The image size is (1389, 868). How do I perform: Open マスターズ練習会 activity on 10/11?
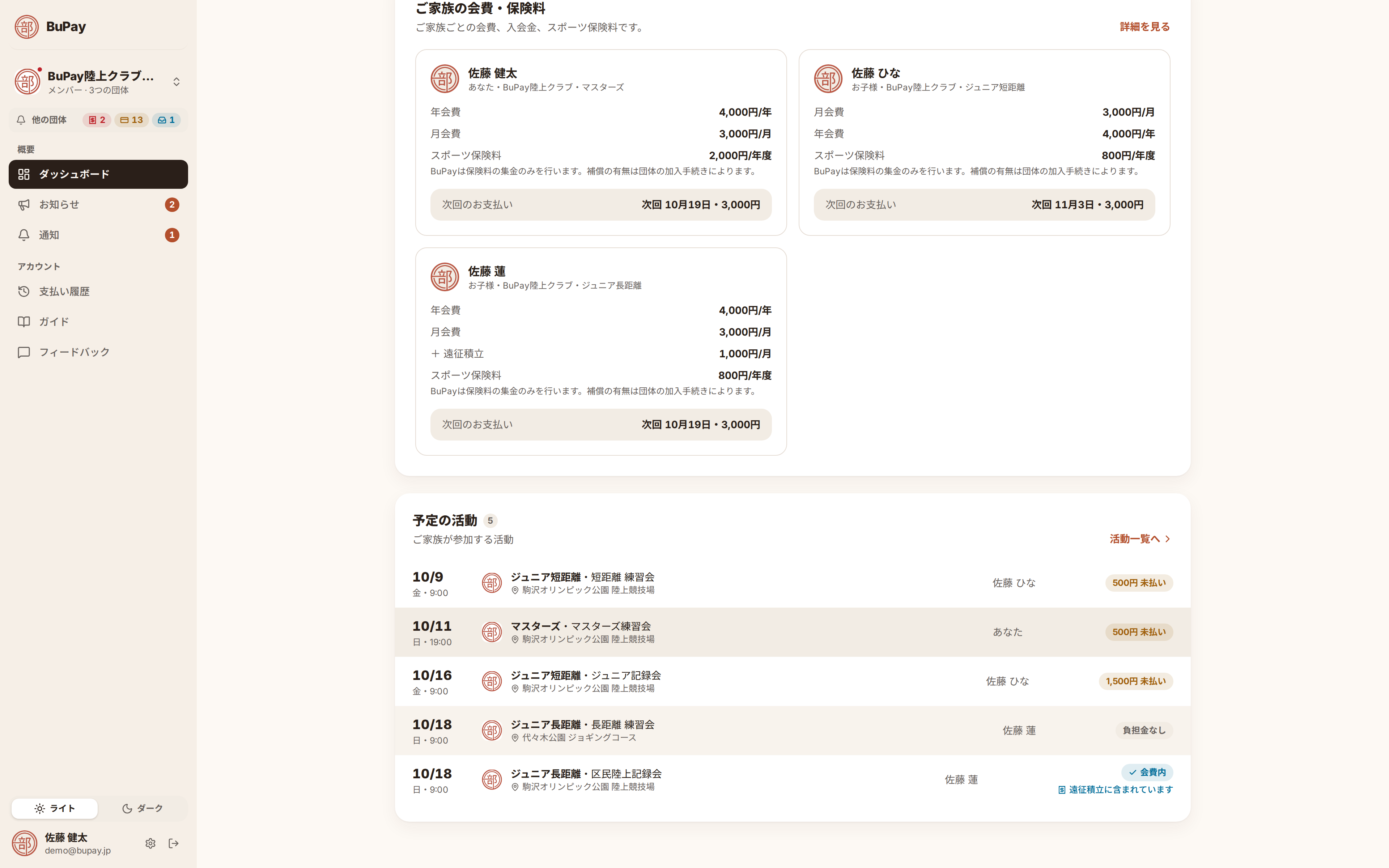[793, 632]
